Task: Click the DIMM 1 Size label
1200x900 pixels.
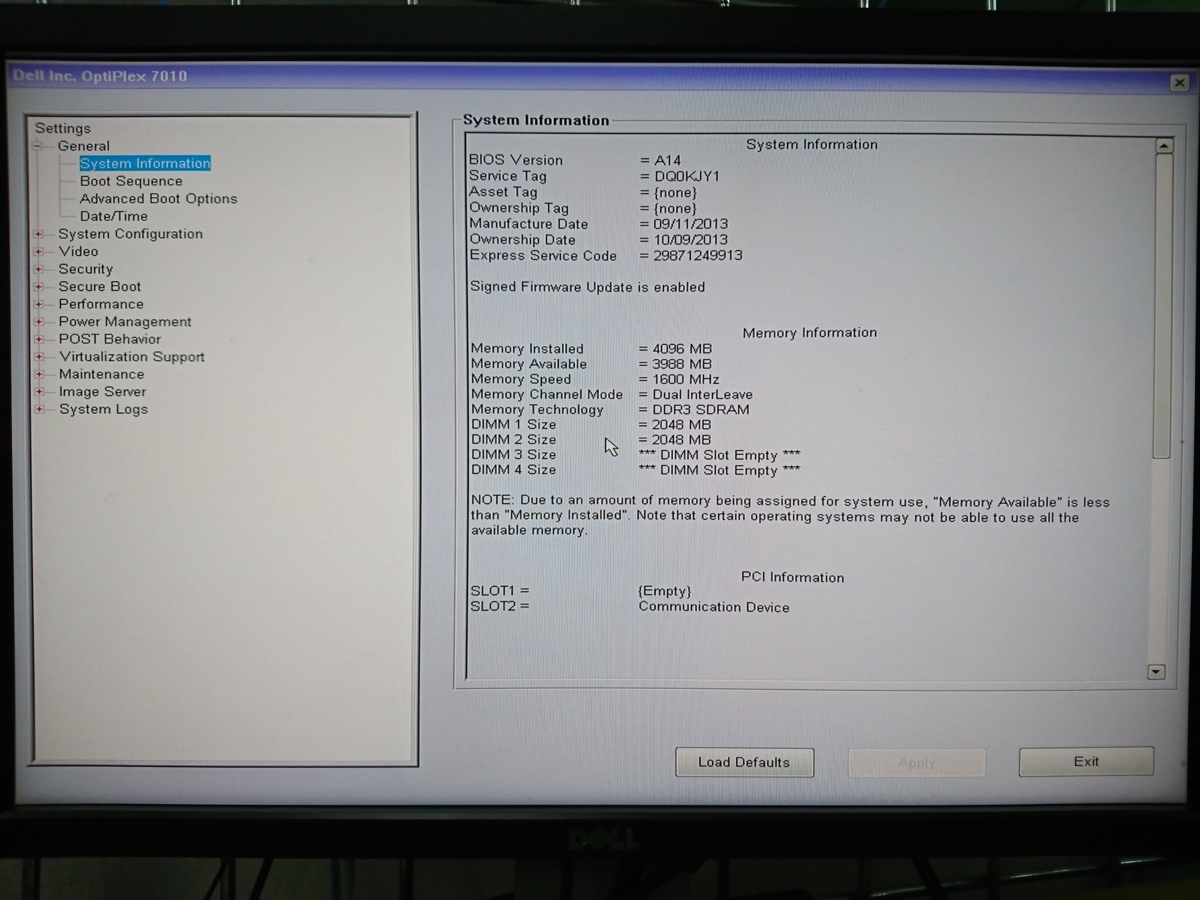Action: 513,424
